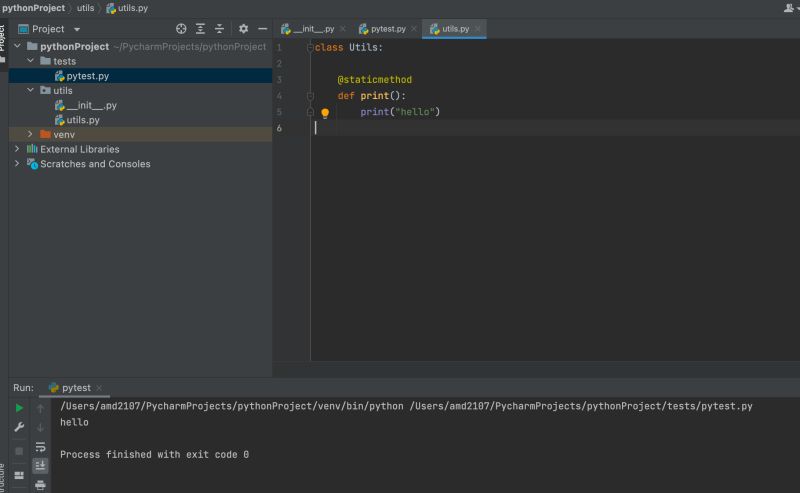The height and width of the screenshot is (493, 800).
Task: Collapse the pythonProject root folder
Action: [17, 46]
